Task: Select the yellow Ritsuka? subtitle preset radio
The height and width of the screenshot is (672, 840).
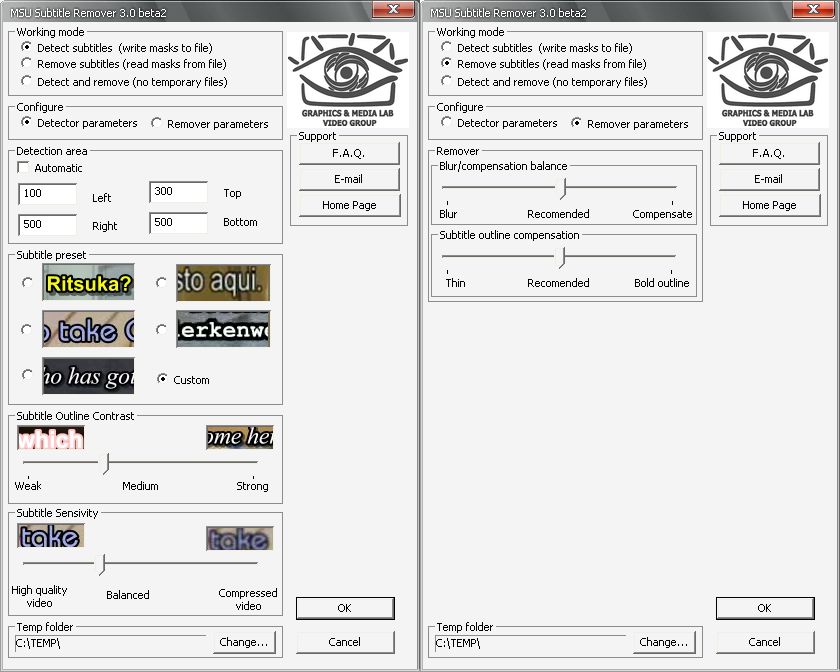Action: [27, 282]
